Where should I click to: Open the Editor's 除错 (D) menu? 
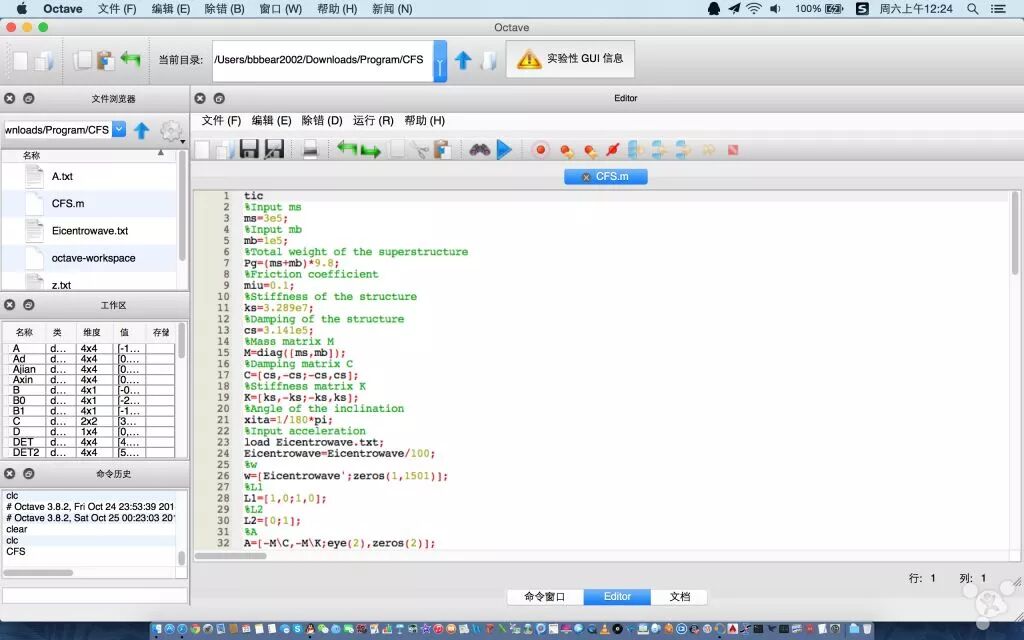click(x=322, y=121)
